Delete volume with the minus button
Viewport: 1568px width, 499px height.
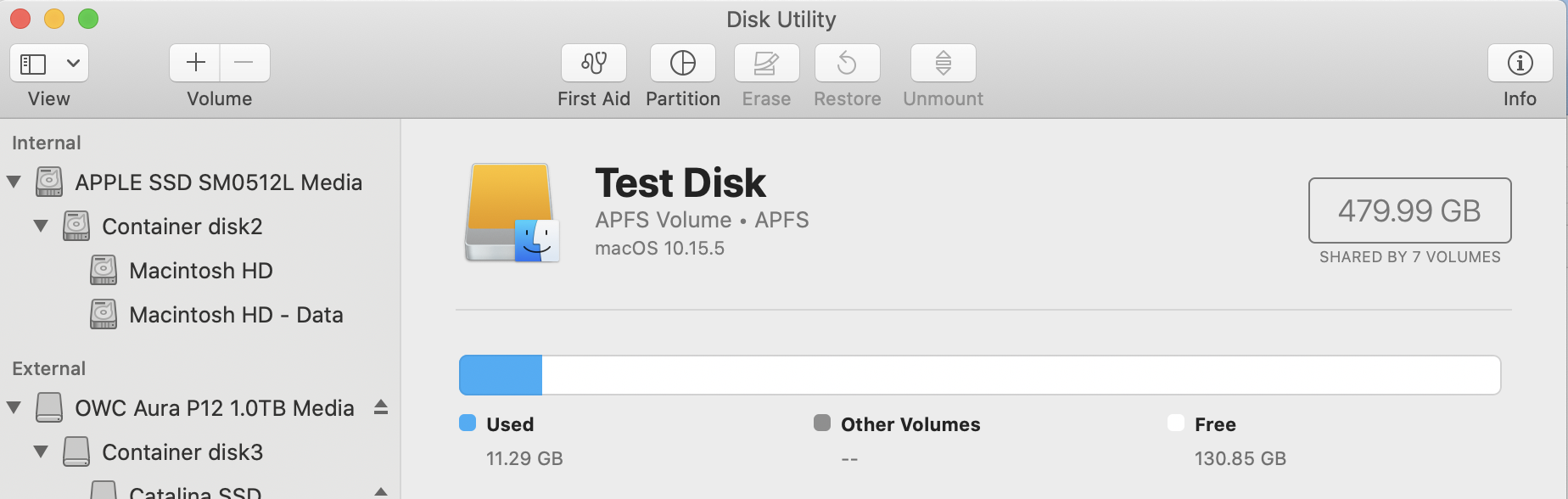[x=244, y=63]
